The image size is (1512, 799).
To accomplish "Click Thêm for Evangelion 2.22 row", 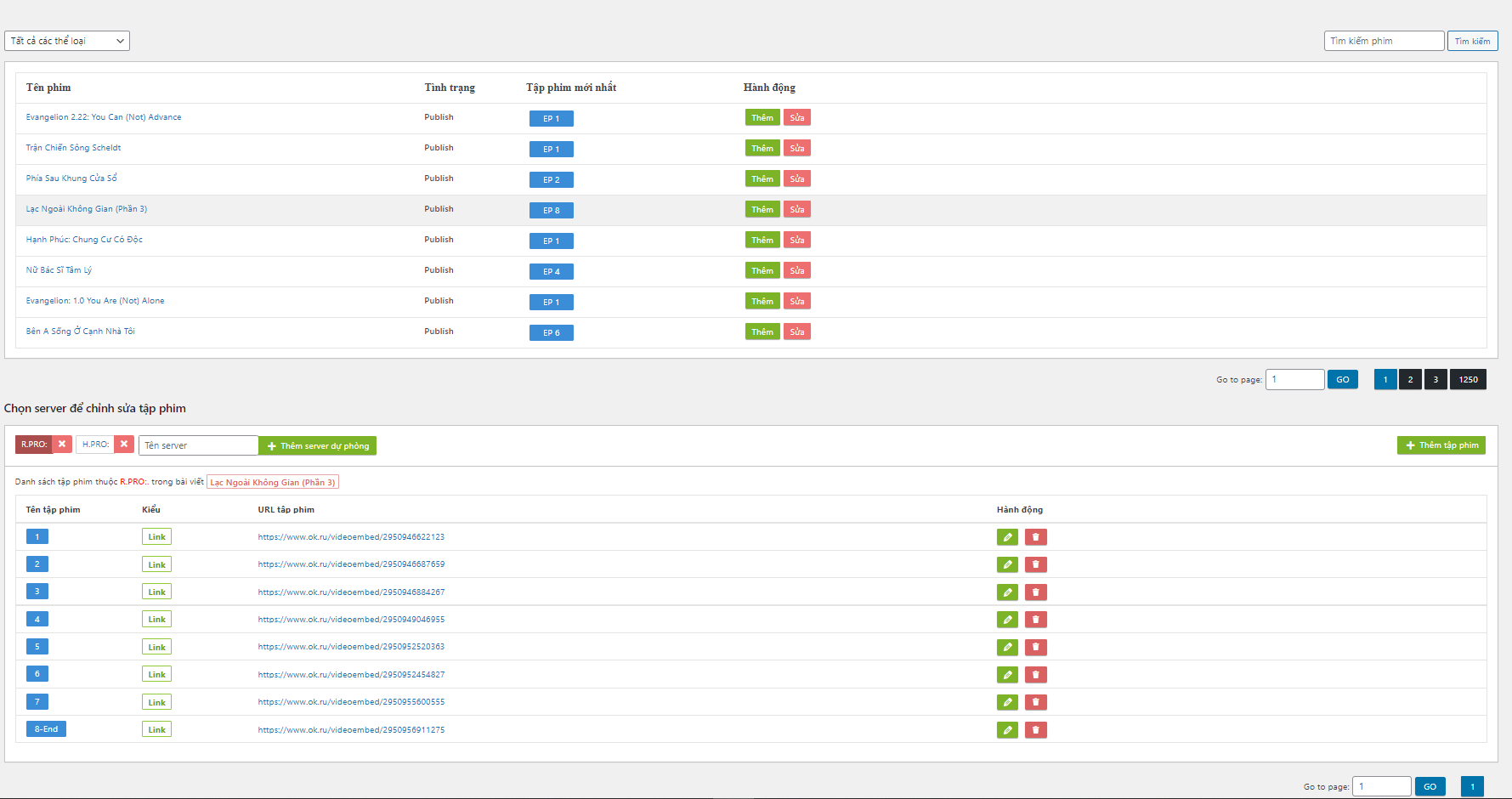I will pyautogui.click(x=762, y=118).
